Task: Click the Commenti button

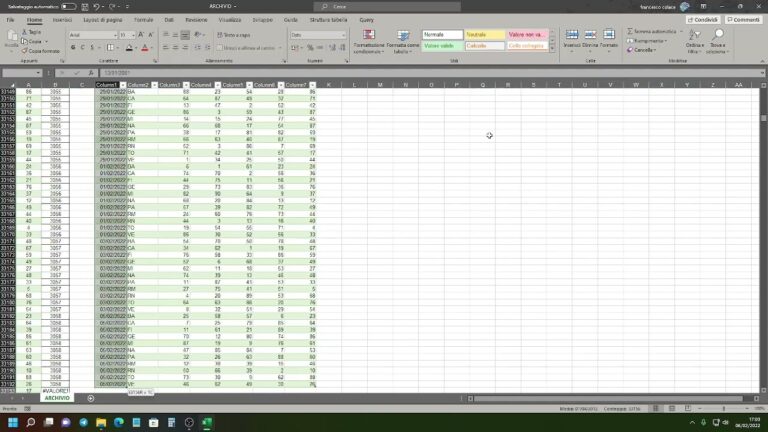Action: (x=744, y=20)
